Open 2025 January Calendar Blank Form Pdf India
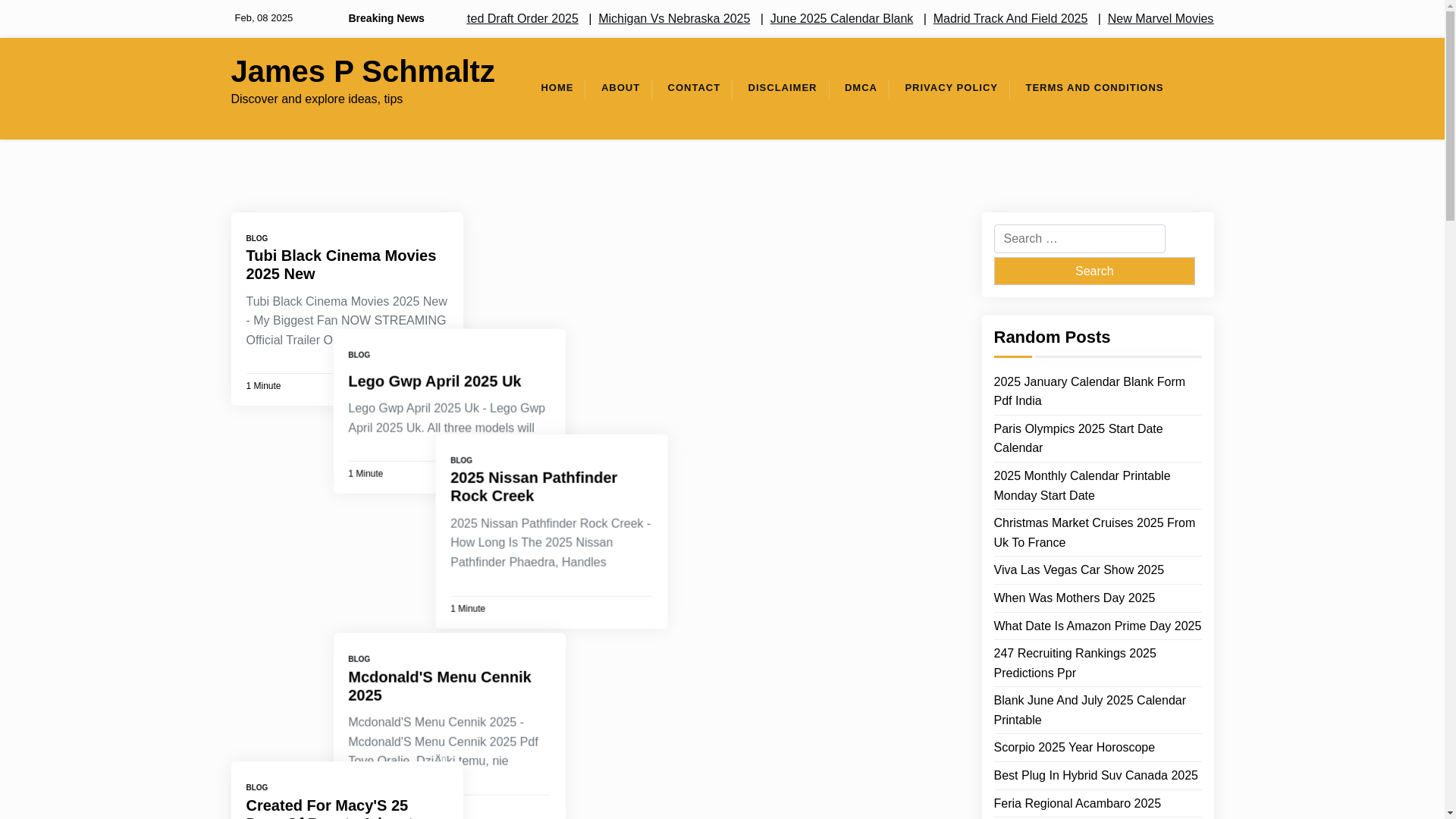The image size is (1456, 819). pyautogui.click(x=1089, y=391)
